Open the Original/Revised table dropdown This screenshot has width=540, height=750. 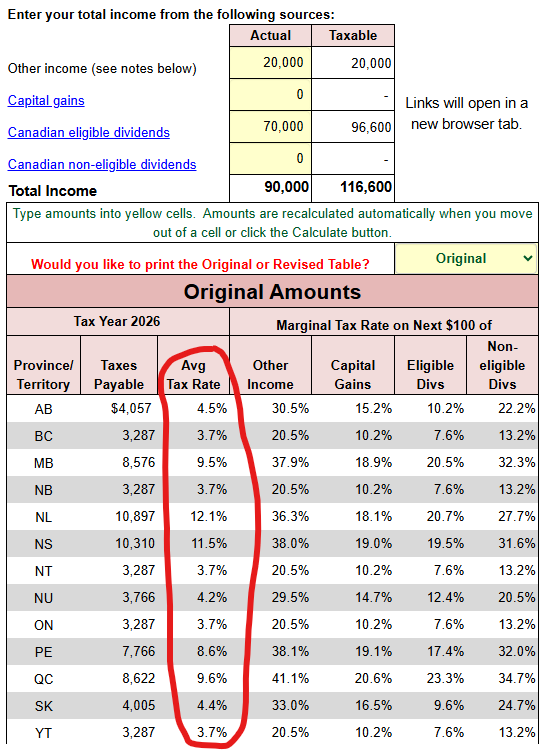[466, 258]
